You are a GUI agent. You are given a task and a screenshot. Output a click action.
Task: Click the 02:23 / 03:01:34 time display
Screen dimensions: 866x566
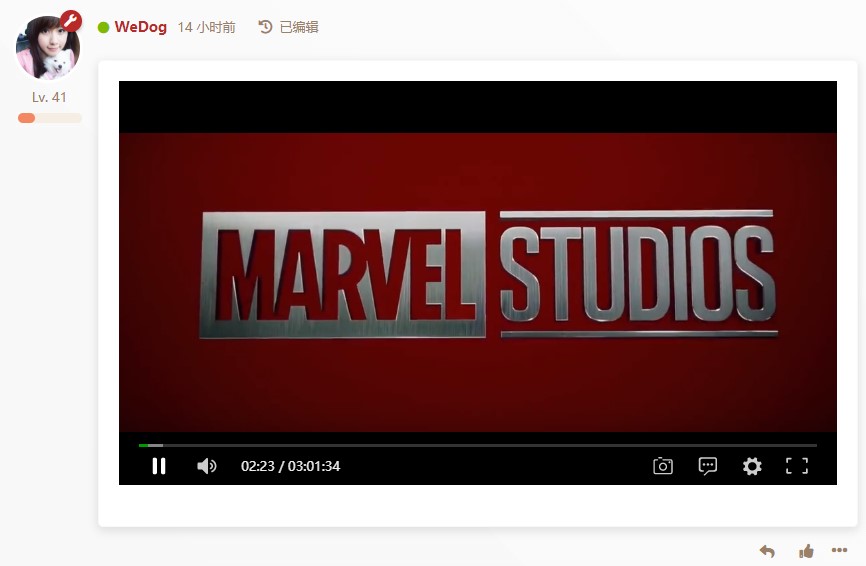[x=291, y=466]
